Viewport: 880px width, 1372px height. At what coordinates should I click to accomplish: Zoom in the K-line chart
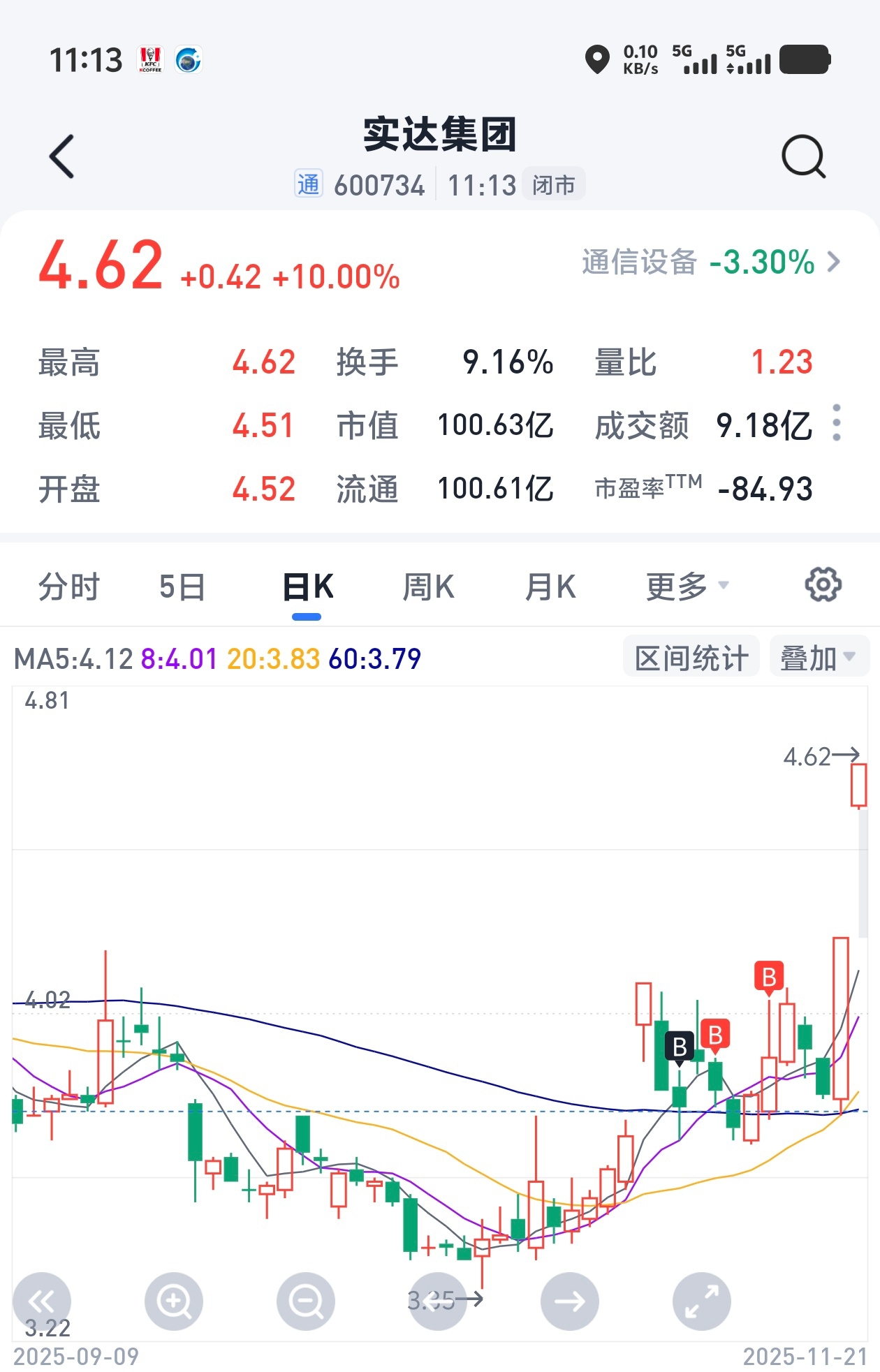pos(174,1301)
